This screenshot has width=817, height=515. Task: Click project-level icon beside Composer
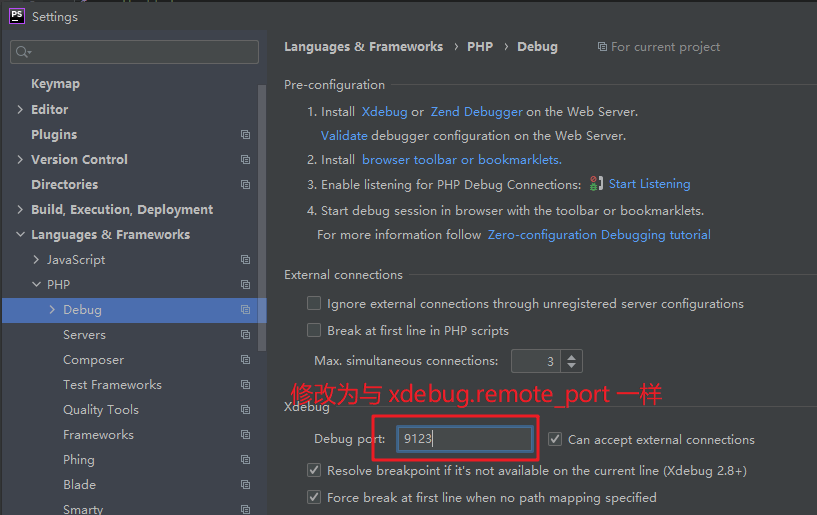pyautogui.click(x=245, y=360)
